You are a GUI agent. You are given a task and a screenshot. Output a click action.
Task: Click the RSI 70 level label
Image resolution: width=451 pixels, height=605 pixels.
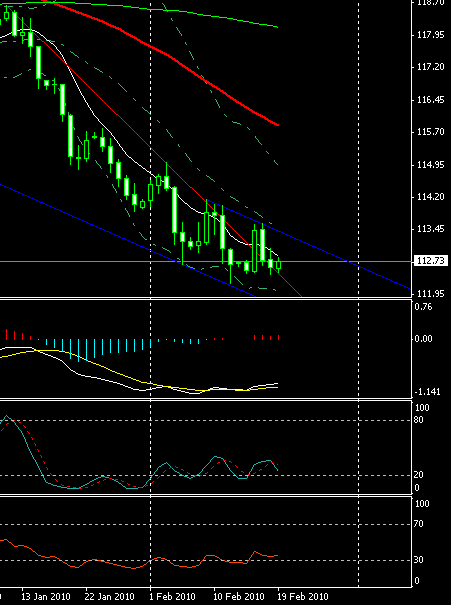tap(419, 524)
